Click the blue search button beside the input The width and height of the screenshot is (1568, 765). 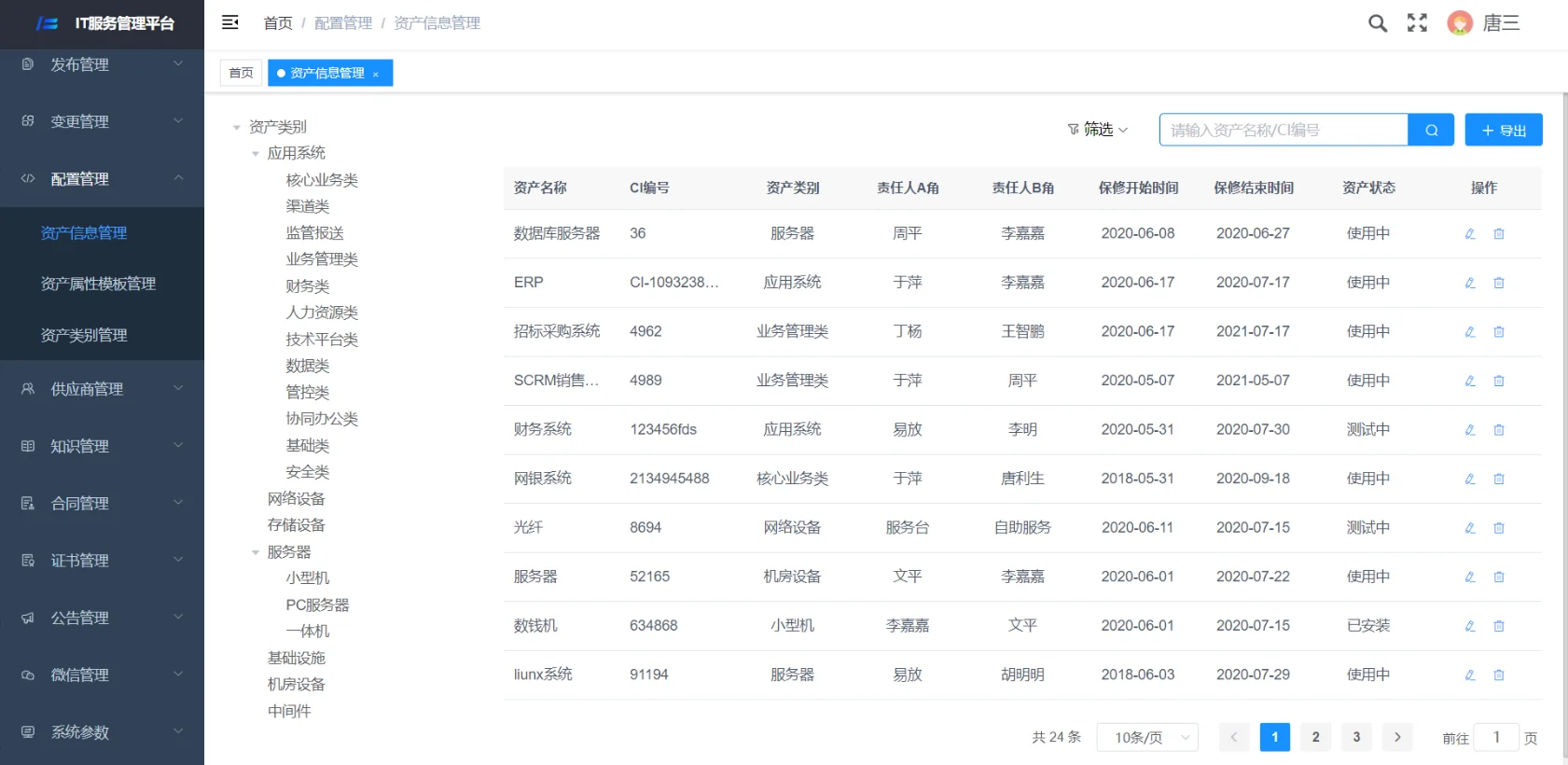coord(1432,130)
